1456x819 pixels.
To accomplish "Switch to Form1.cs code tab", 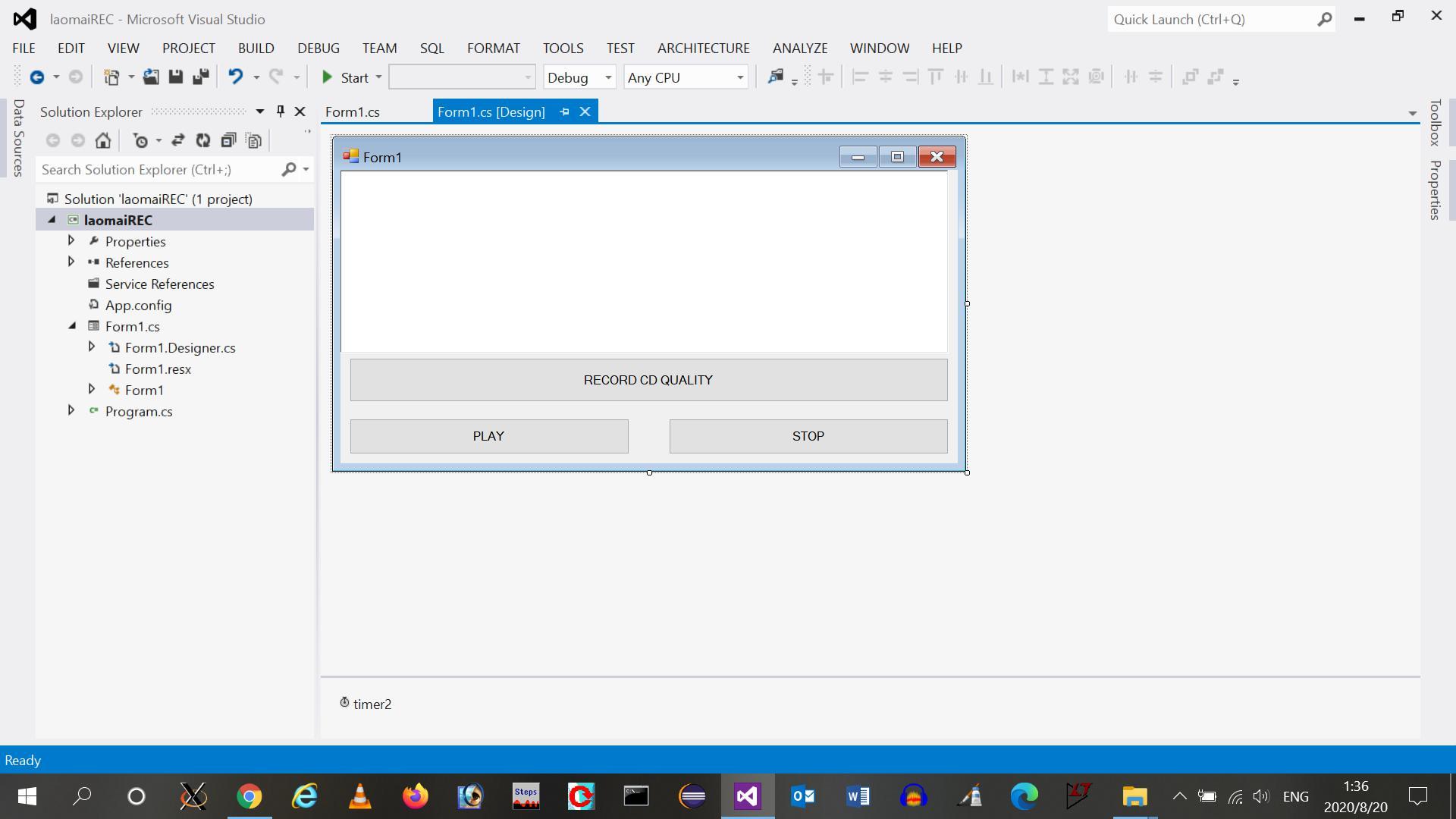I will (x=352, y=111).
